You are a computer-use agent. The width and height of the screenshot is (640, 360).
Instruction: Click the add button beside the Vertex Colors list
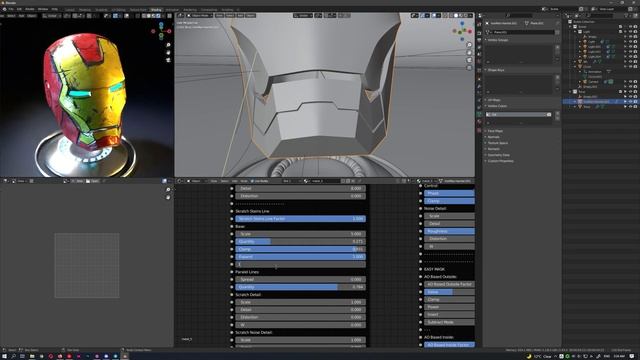[x=558, y=113]
